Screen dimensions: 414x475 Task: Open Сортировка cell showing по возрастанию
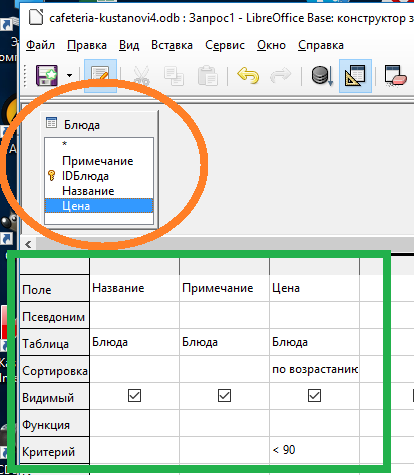(x=314, y=369)
